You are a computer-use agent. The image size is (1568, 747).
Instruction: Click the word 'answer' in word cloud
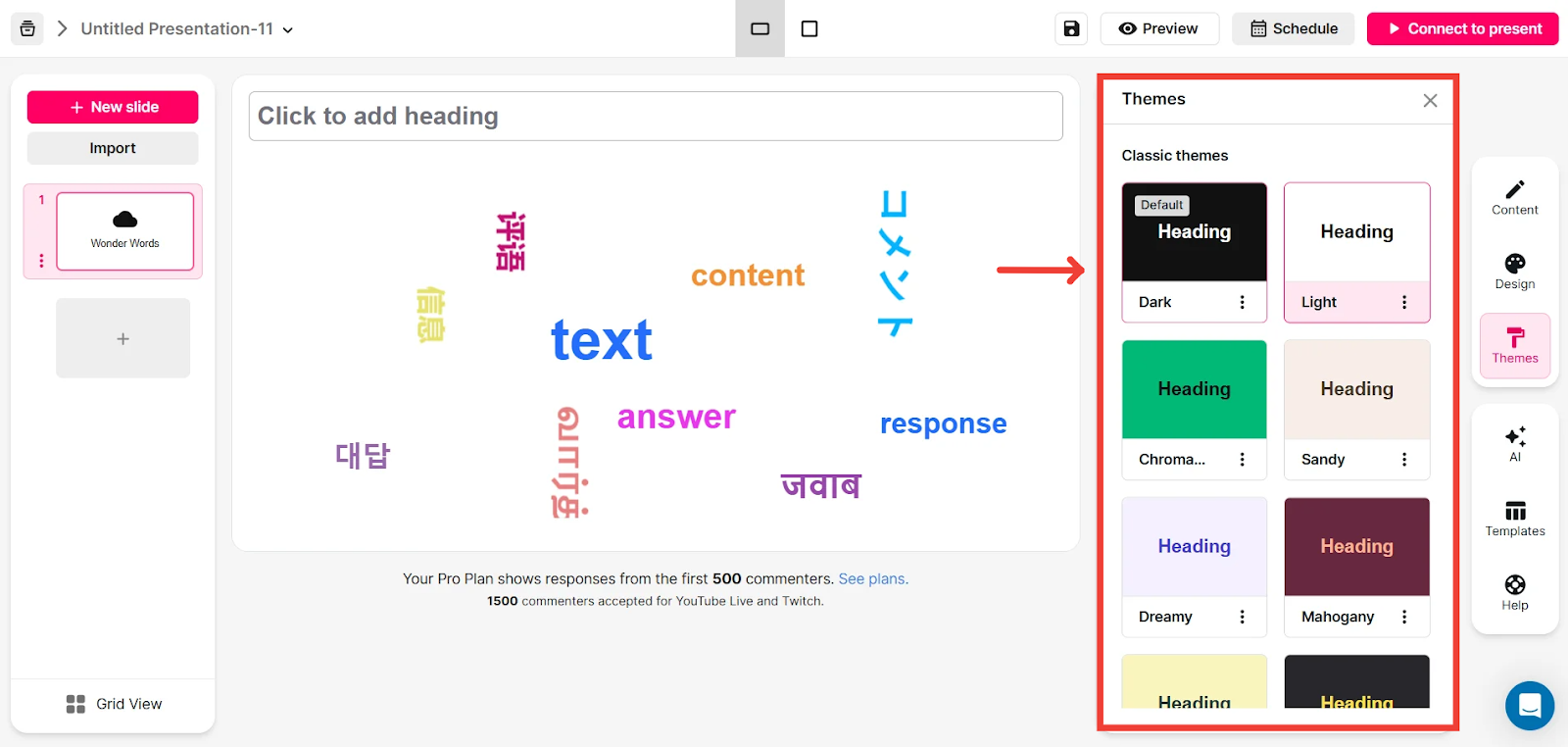pos(676,418)
